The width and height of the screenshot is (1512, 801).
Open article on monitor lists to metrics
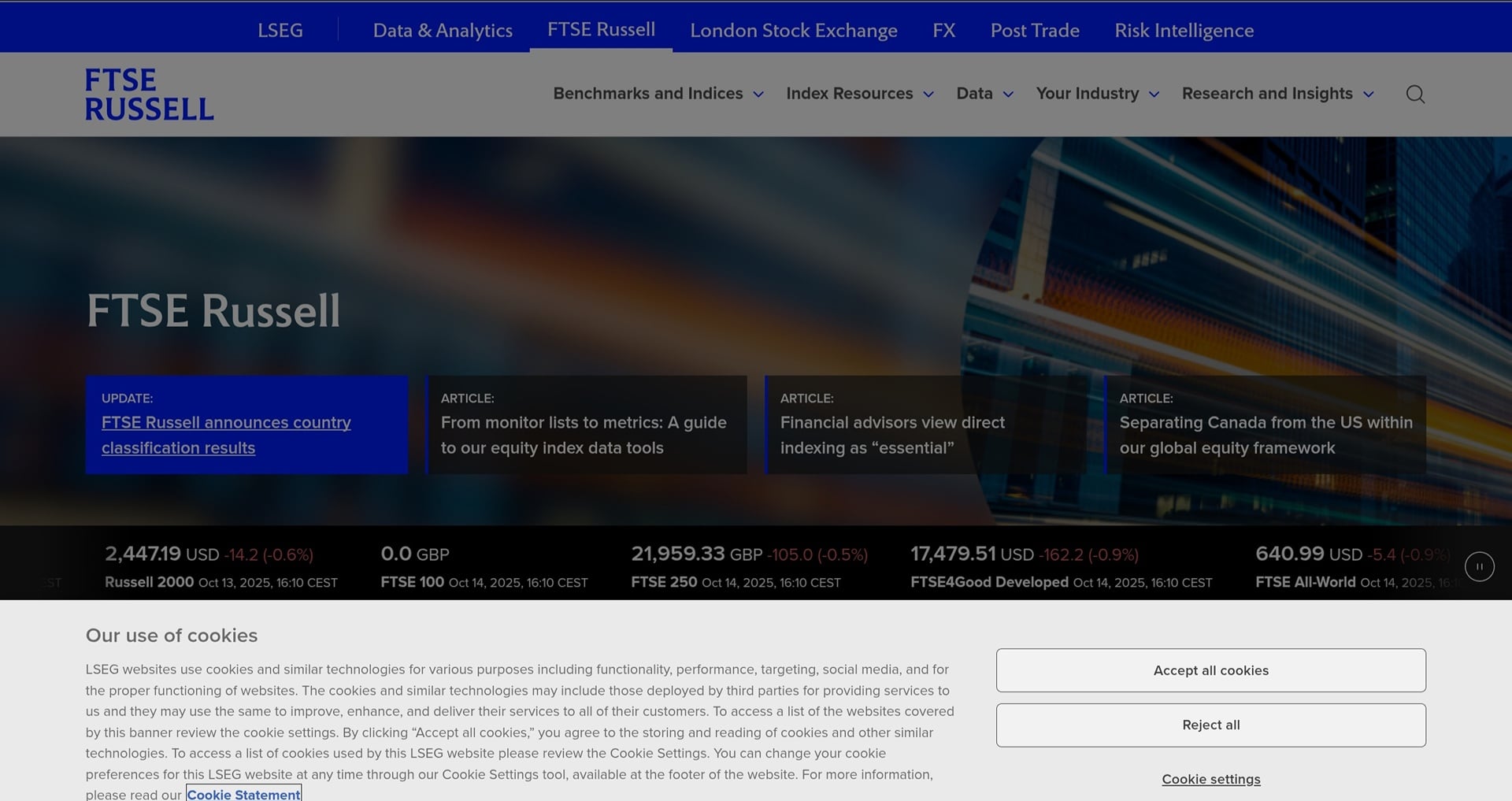[586, 425]
